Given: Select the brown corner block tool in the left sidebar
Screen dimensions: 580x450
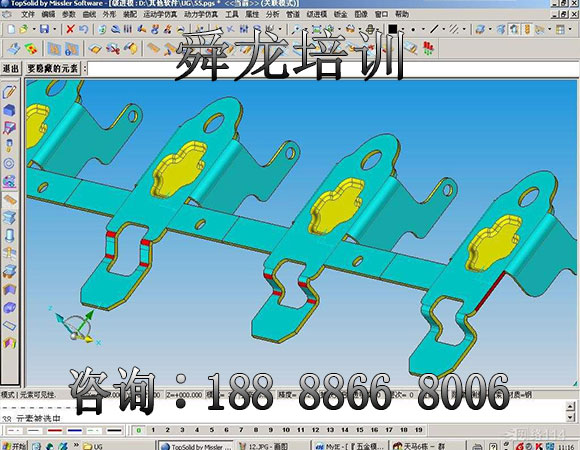Looking at the screenshot, I should coord(9,290).
